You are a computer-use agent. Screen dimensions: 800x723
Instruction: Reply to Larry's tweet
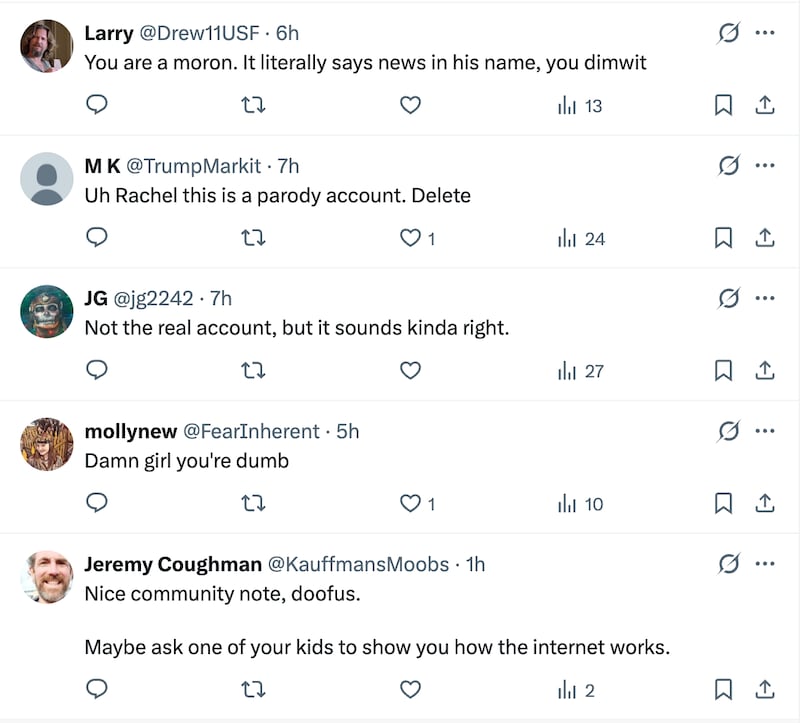97,104
